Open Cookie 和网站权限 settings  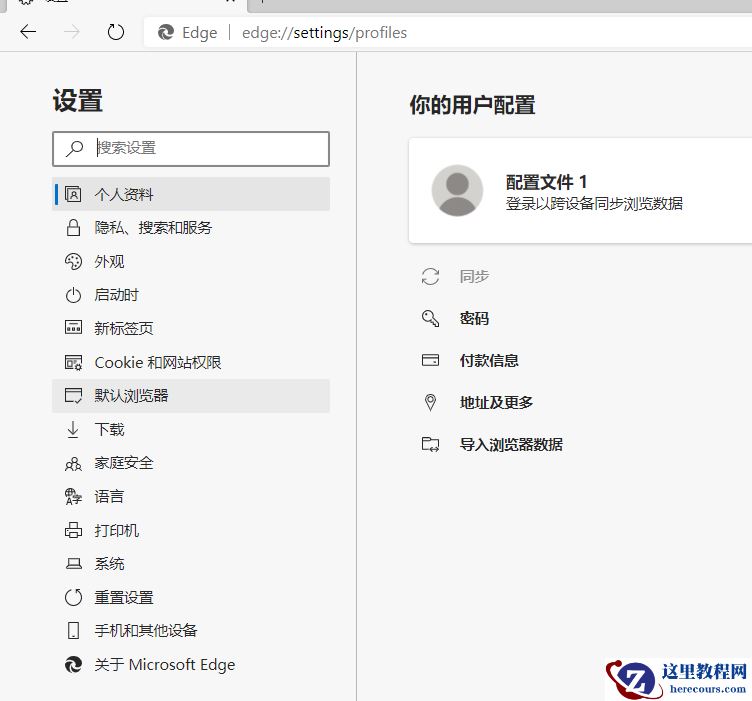click(x=191, y=362)
